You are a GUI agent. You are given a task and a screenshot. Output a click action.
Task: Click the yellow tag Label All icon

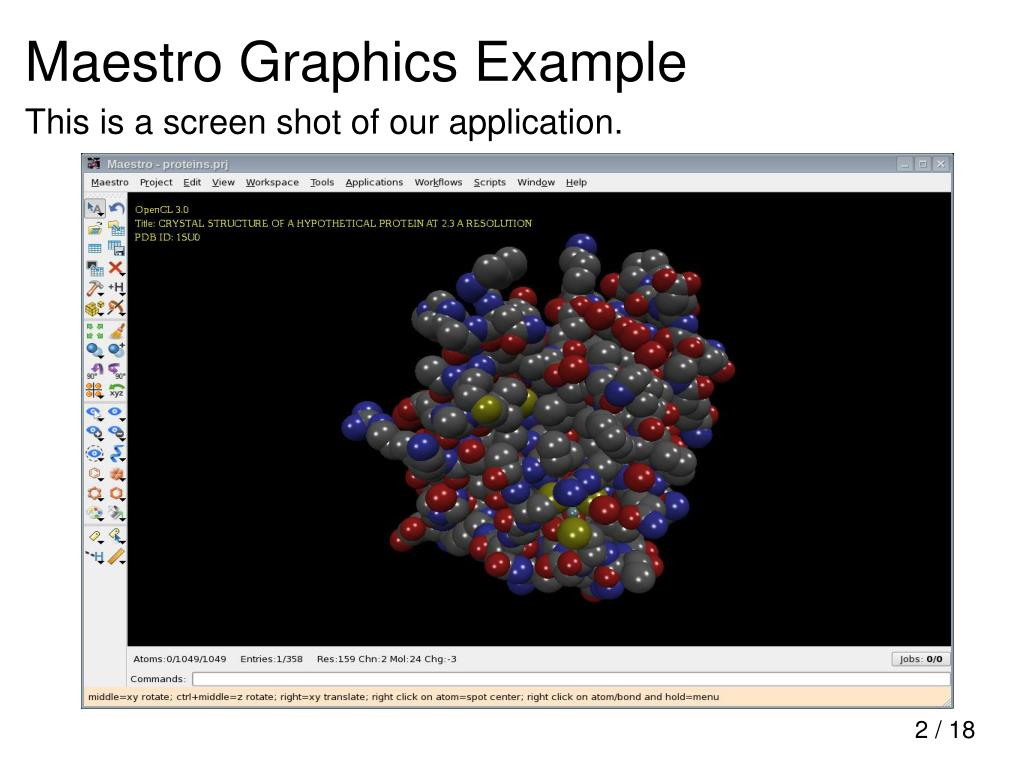[x=95, y=536]
